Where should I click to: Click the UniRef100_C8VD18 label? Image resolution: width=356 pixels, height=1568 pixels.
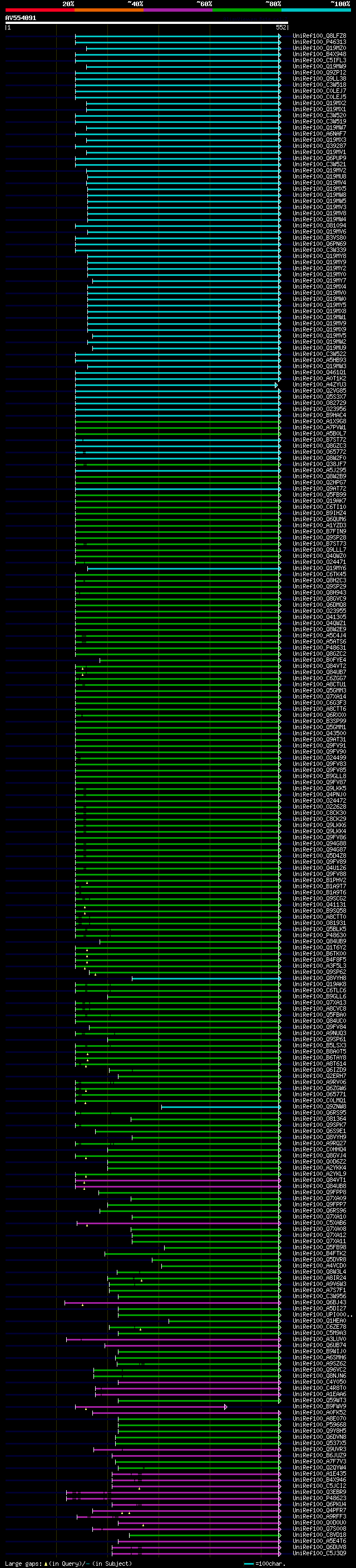319,1535
